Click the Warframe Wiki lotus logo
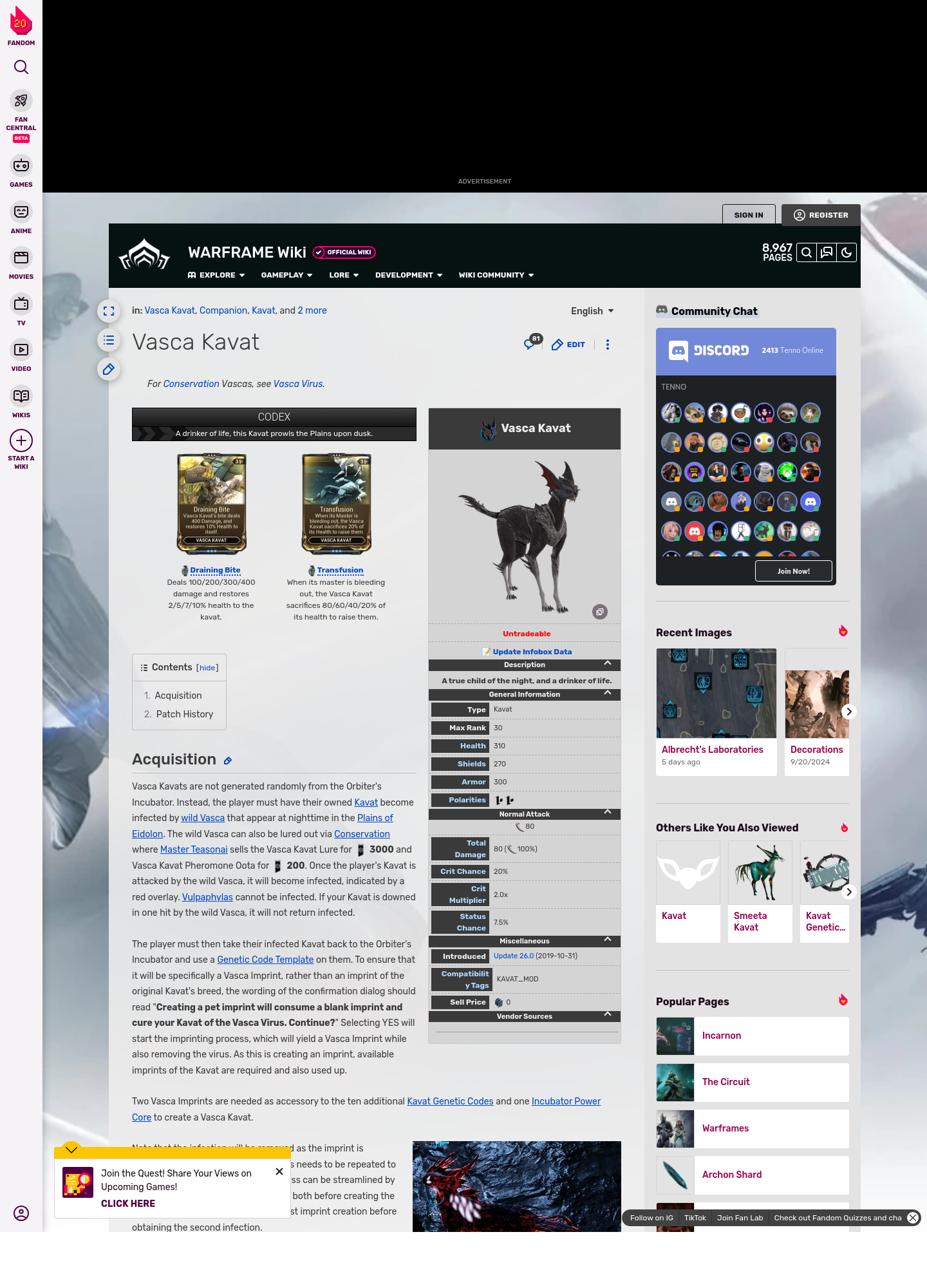927x1288 pixels. pyautogui.click(x=144, y=255)
